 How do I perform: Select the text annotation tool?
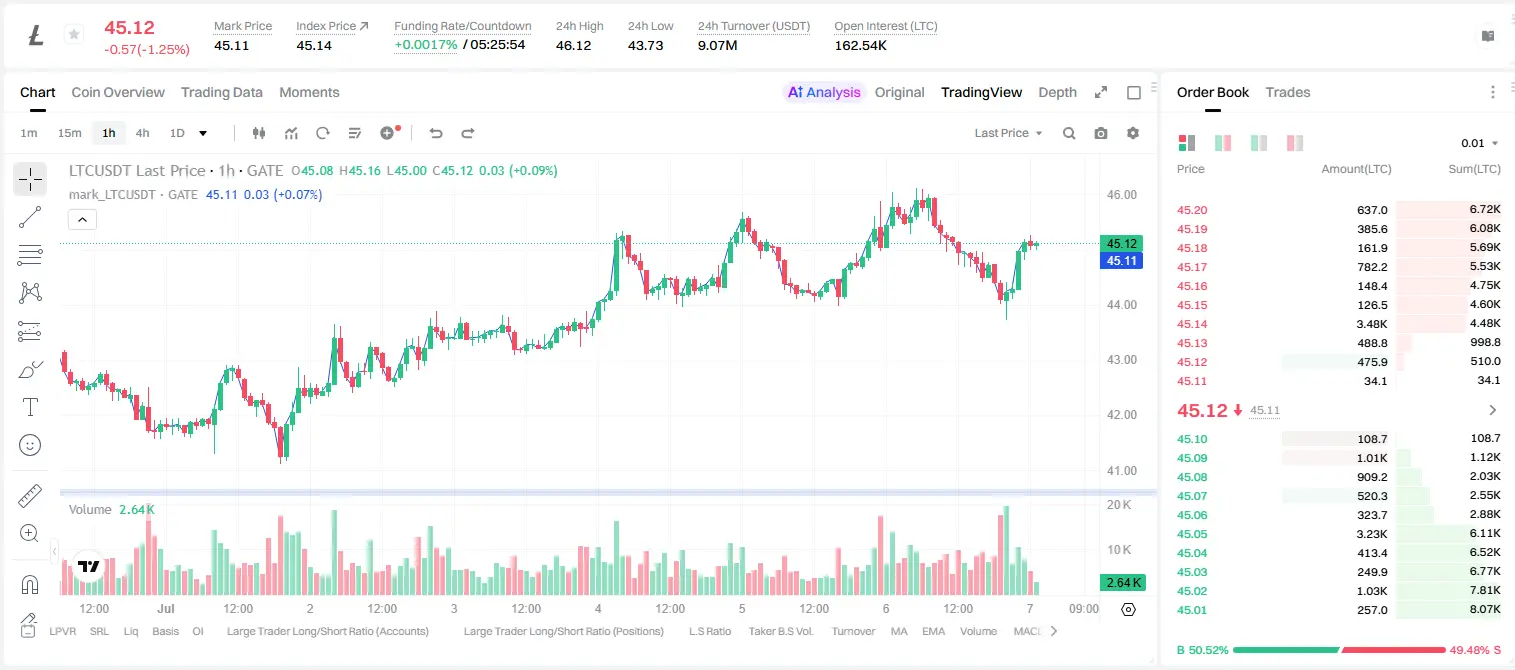30,407
